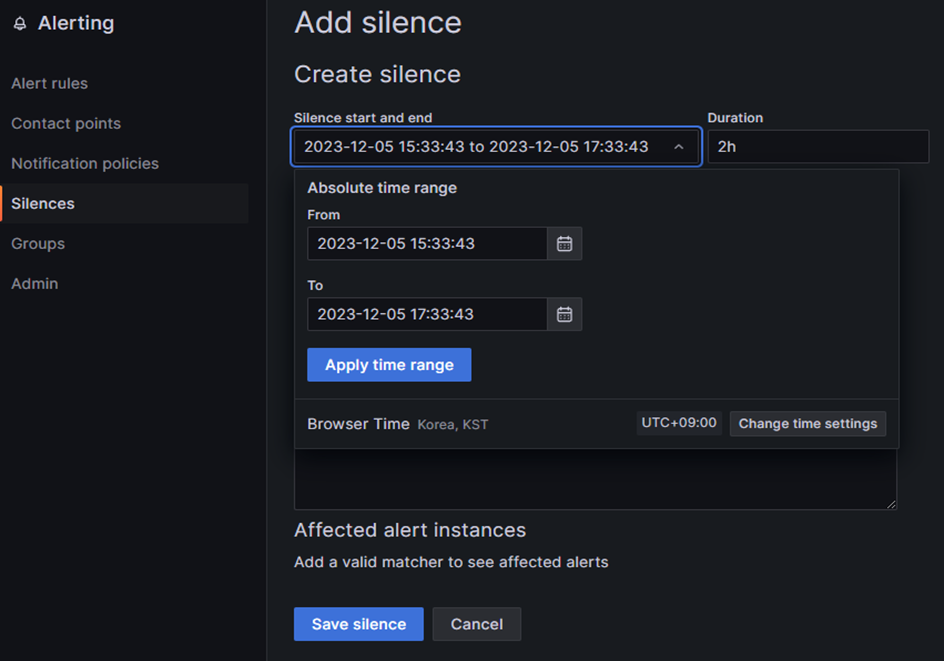Image resolution: width=944 pixels, height=661 pixels.
Task: Click 'Affected alert instances' heading
Action: point(410,530)
